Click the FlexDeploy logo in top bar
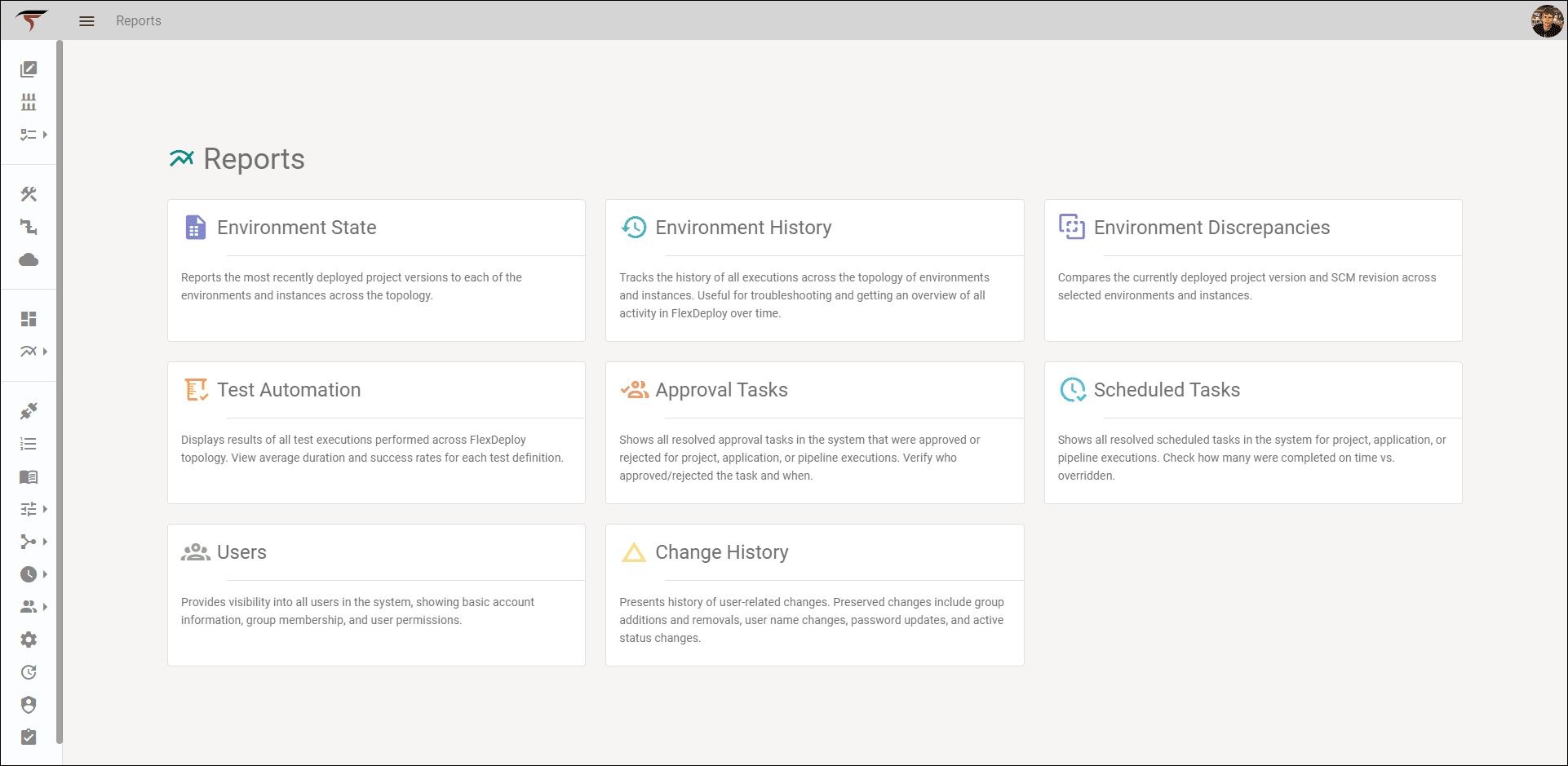This screenshot has height=766, width=1568. pyautogui.click(x=31, y=20)
